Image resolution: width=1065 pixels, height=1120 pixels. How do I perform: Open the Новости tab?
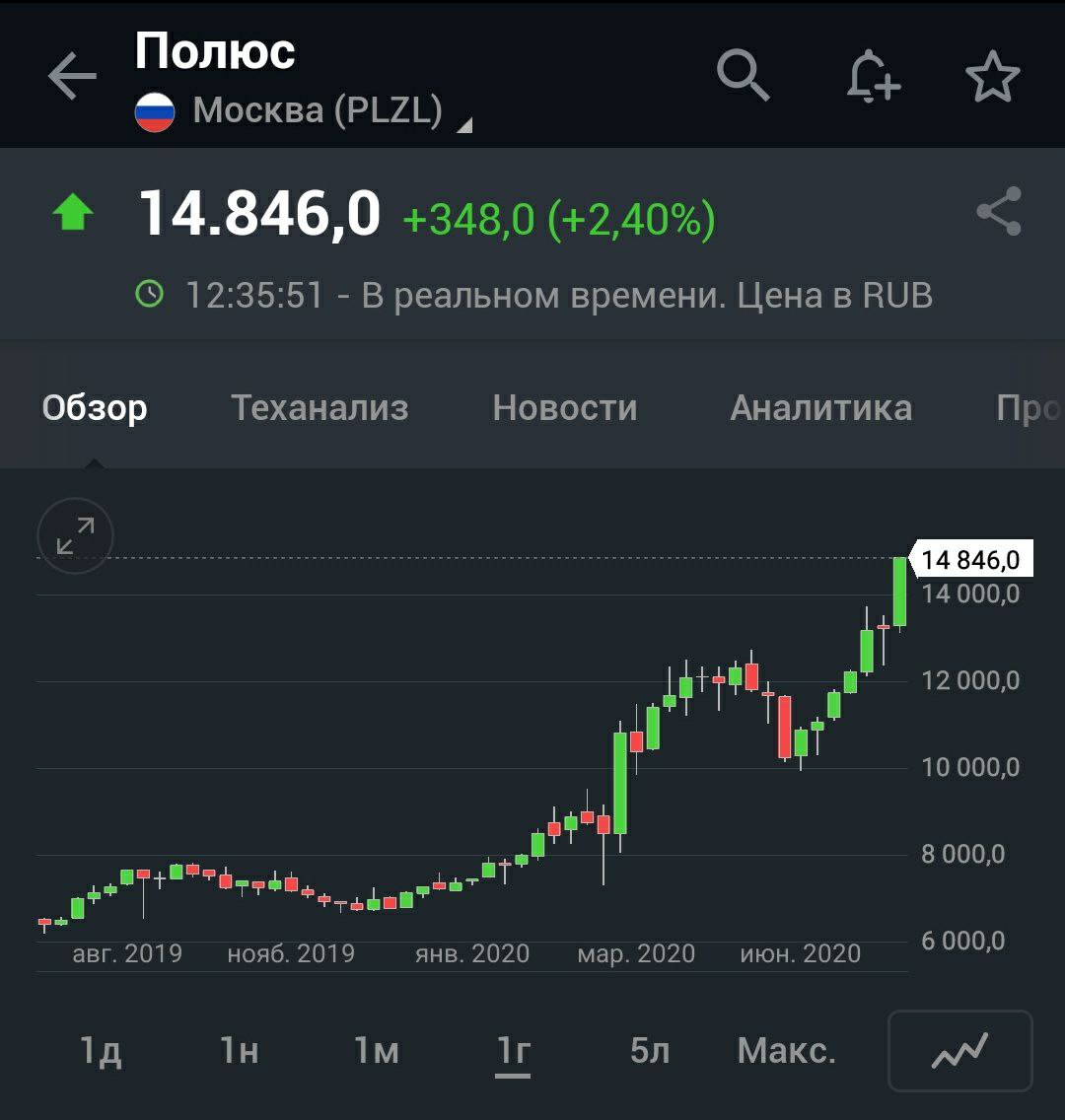pos(565,407)
